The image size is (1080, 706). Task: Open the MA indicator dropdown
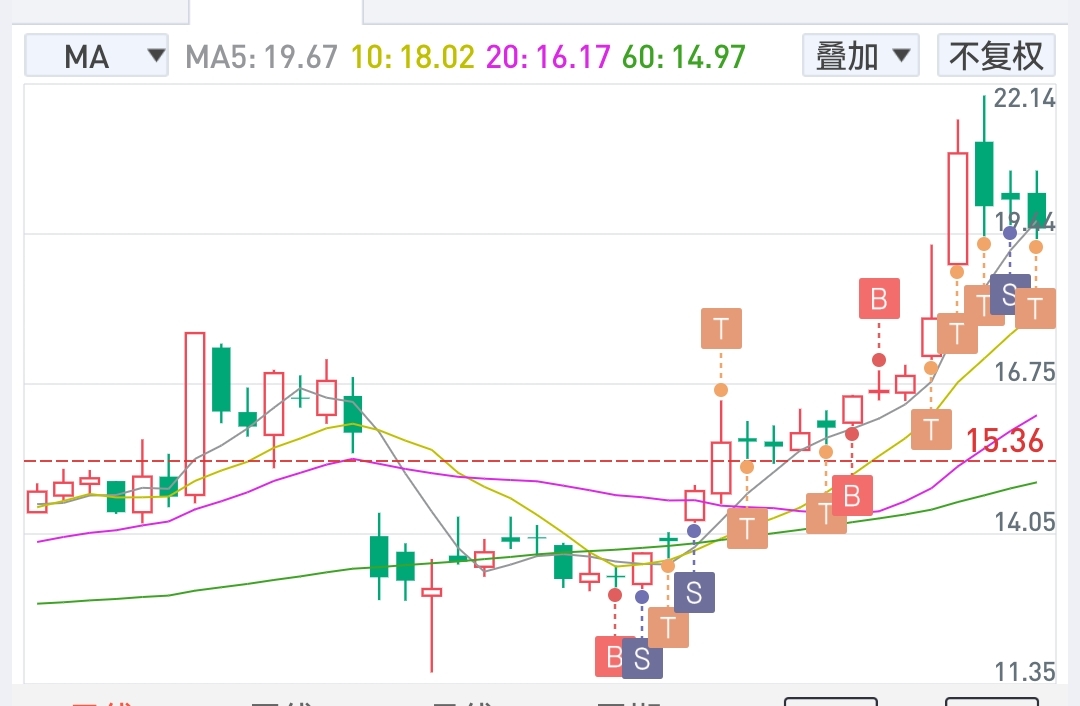96,56
